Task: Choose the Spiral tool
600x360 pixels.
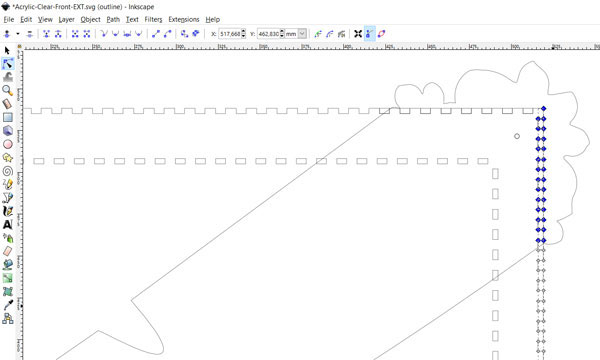Action: click(8, 171)
